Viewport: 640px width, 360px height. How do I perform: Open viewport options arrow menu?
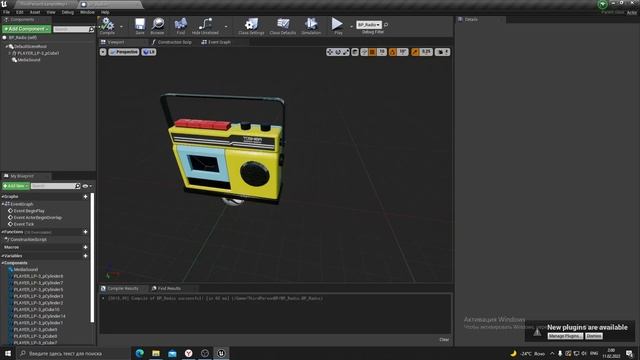[x=103, y=52]
